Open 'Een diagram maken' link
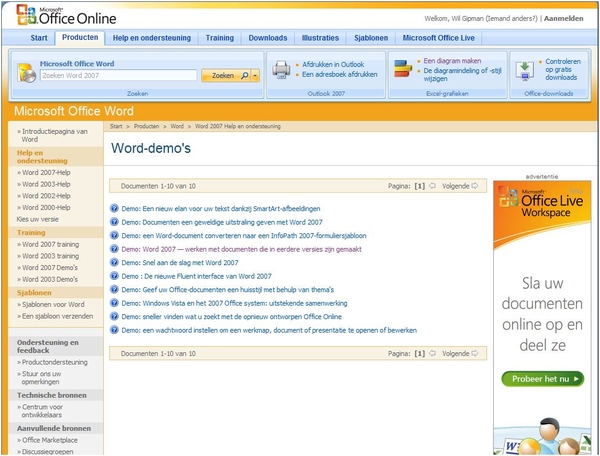The width and height of the screenshot is (600, 456). point(452,60)
